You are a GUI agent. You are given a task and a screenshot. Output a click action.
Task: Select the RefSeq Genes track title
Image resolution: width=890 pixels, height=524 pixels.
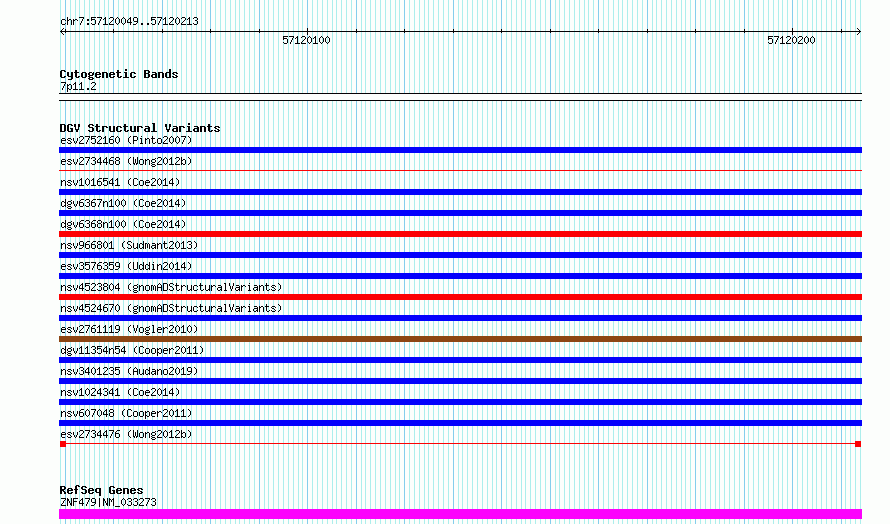click(x=101, y=490)
